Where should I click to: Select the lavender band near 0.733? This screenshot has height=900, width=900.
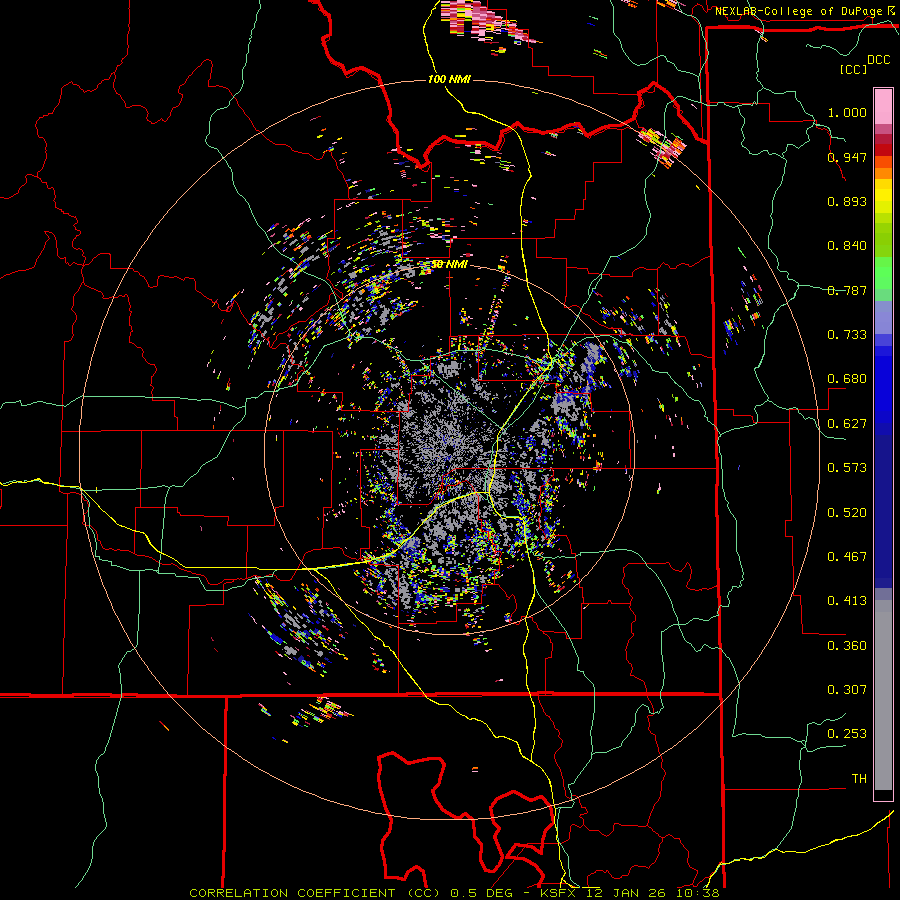(x=883, y=317)
